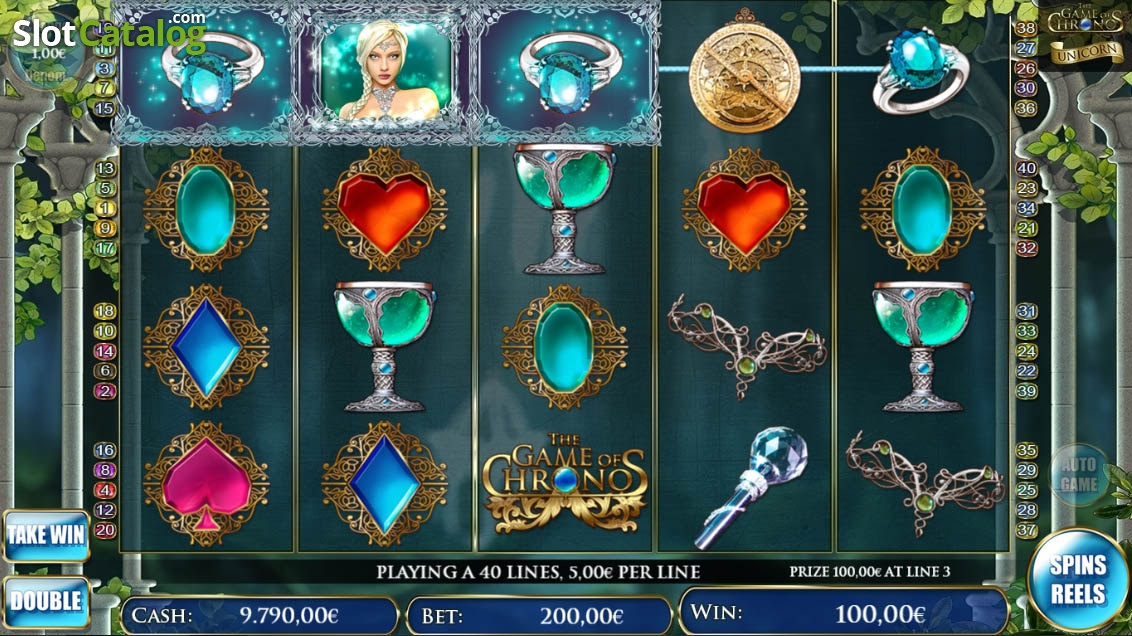Click the SPINS REELS button

point(1078,580)
